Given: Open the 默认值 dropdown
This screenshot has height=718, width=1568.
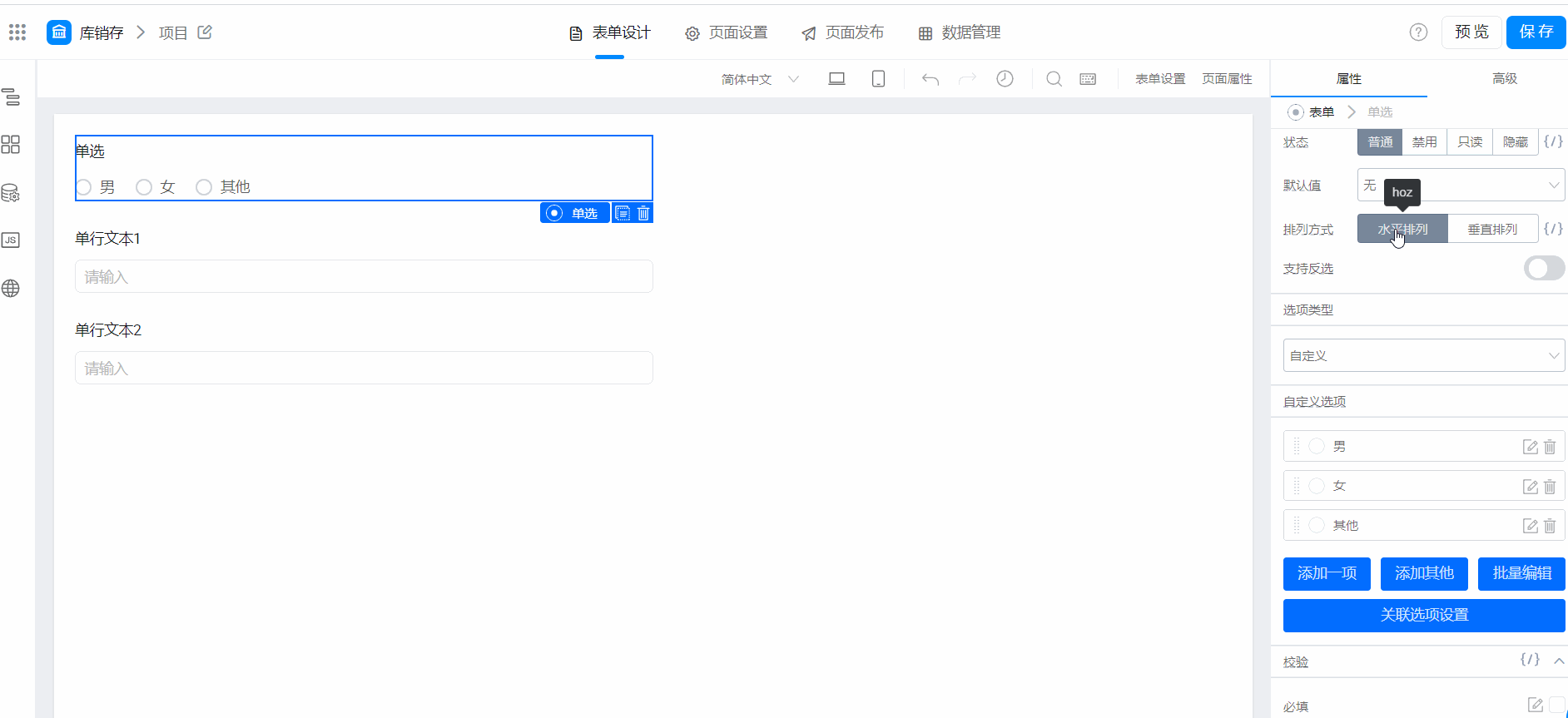Looking at the screenshot, I should [1461, 185].
